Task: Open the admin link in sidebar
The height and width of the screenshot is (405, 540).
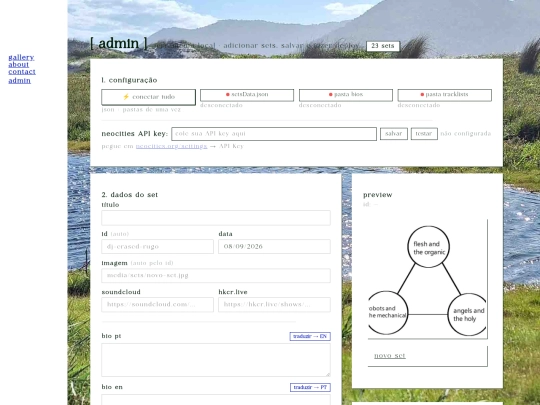Action: click(x=19, y=80)
